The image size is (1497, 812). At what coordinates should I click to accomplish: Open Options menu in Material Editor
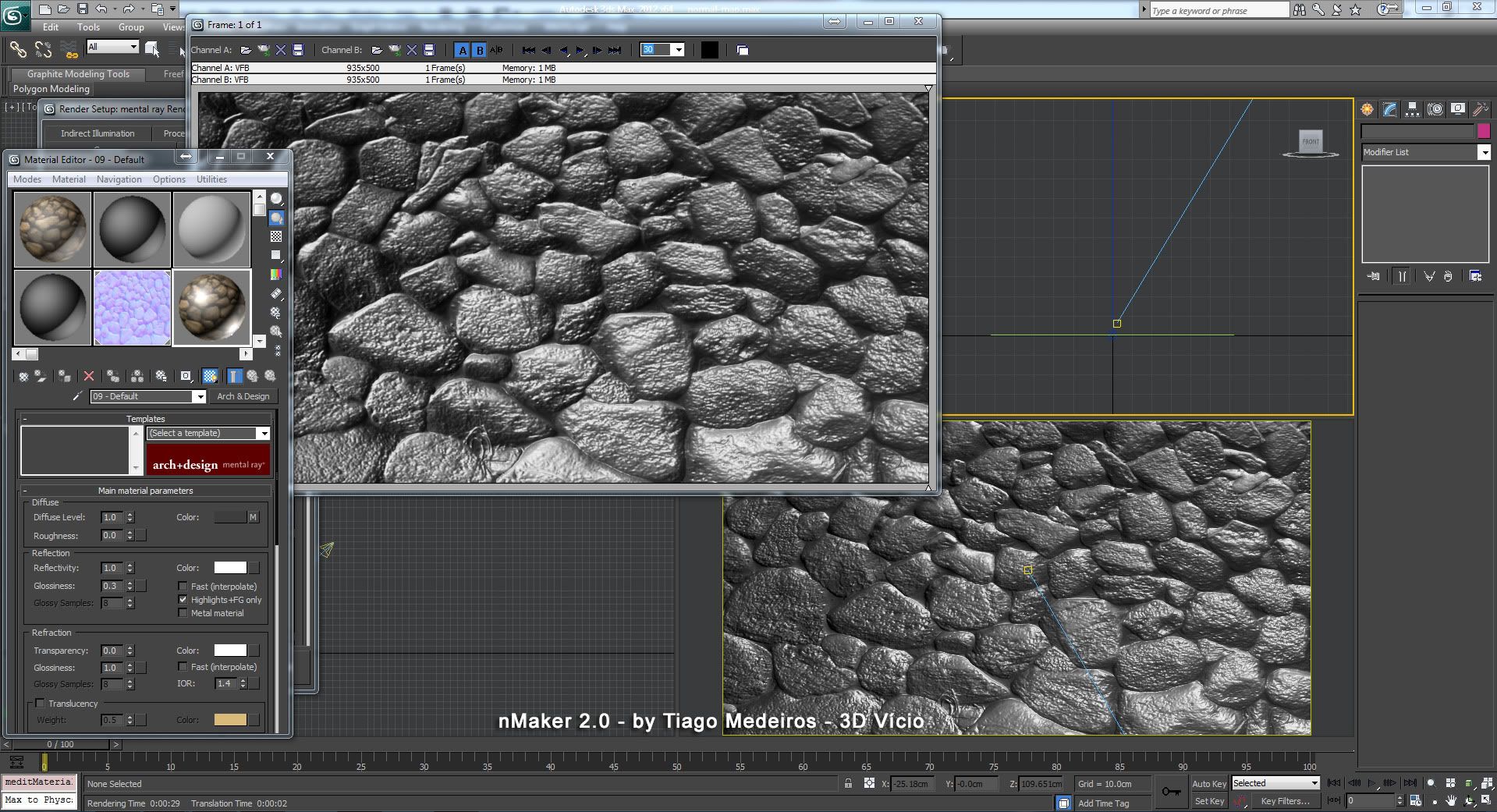(x=169, y=179)
